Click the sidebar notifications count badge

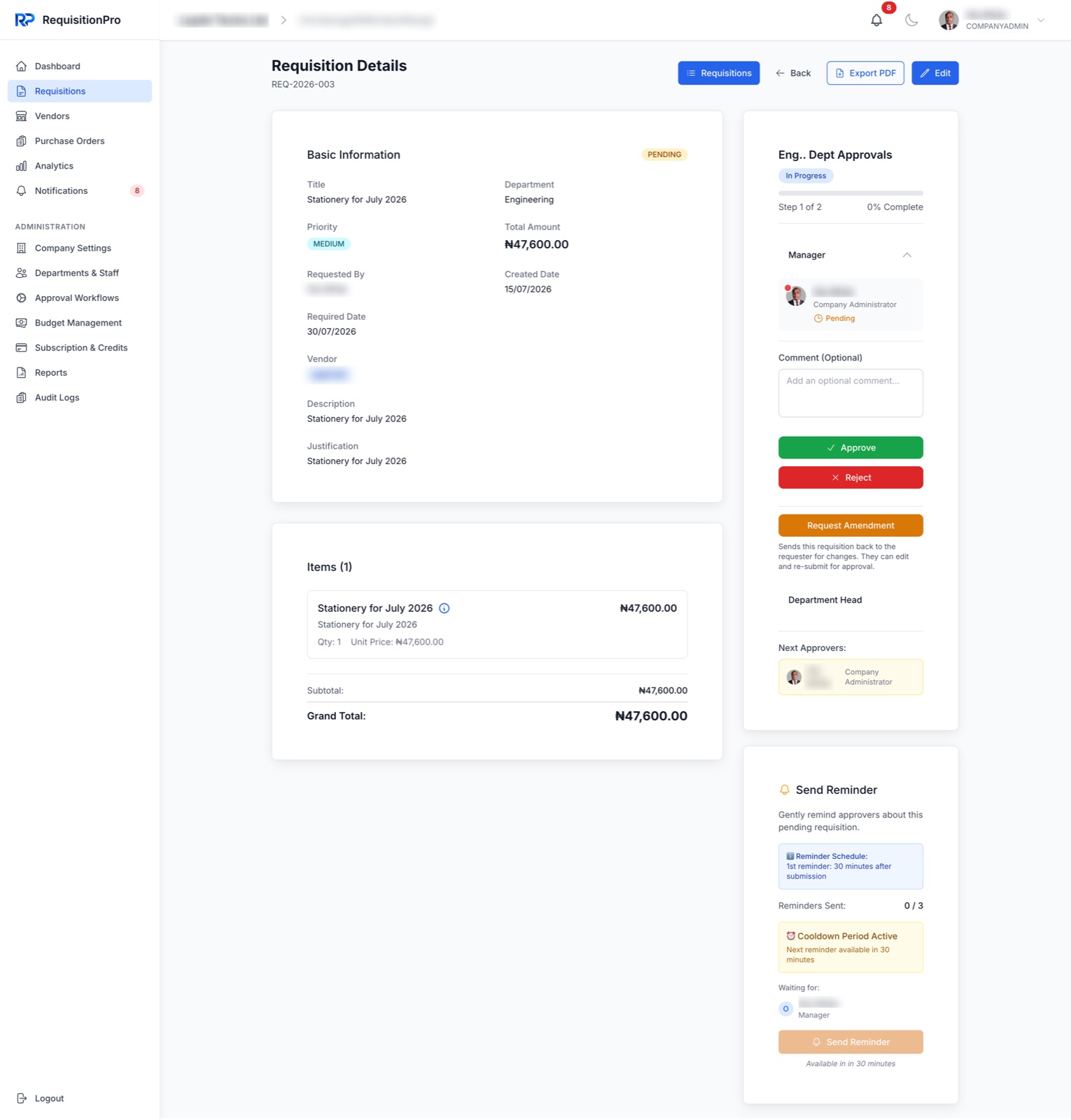pos(137,190)
